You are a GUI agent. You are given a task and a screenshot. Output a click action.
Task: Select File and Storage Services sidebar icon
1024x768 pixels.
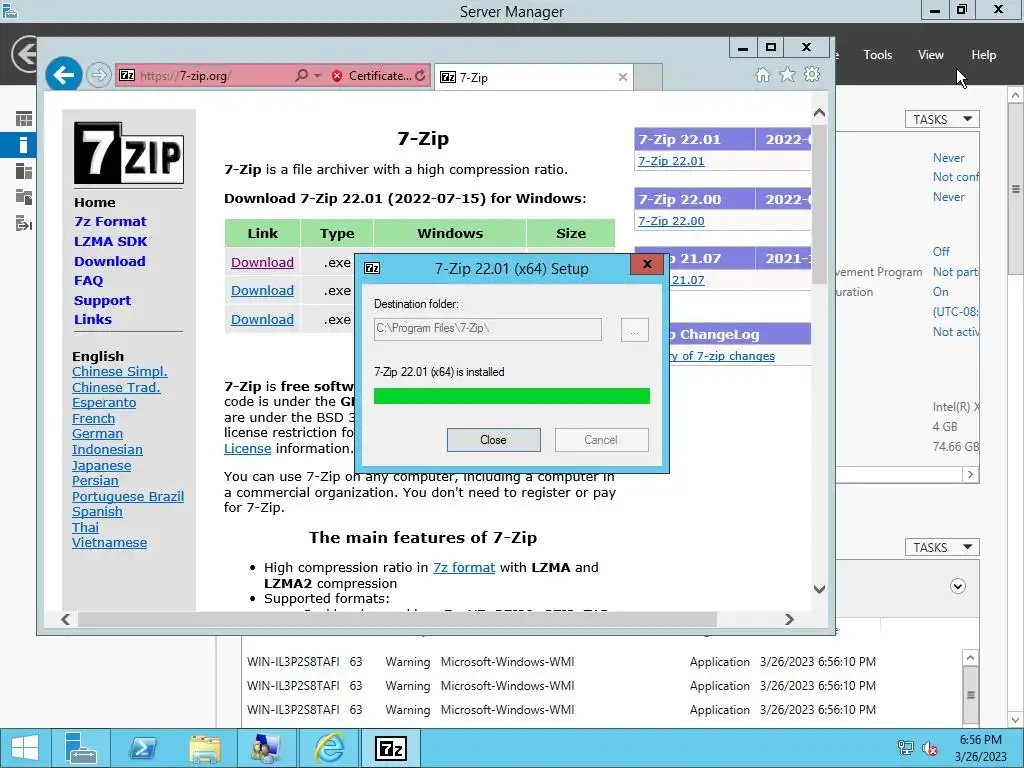[x=24, y=197]
